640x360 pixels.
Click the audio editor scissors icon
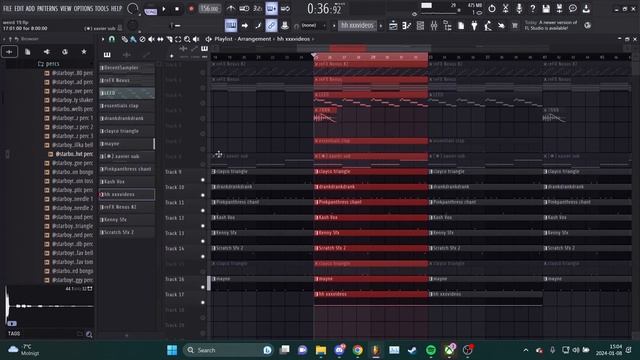tap(505, 8)
